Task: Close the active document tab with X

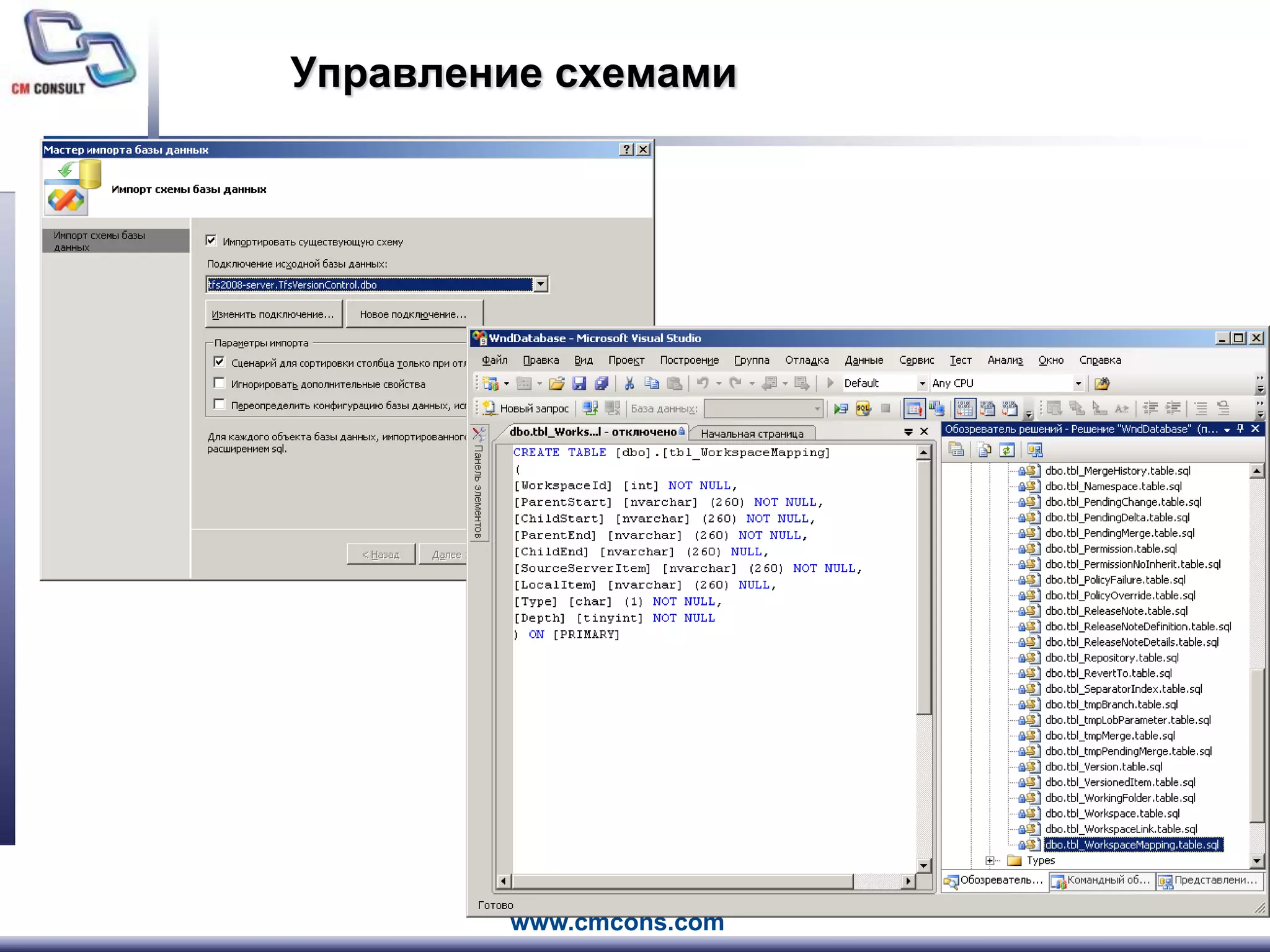Action: click(x=924, y=431)
